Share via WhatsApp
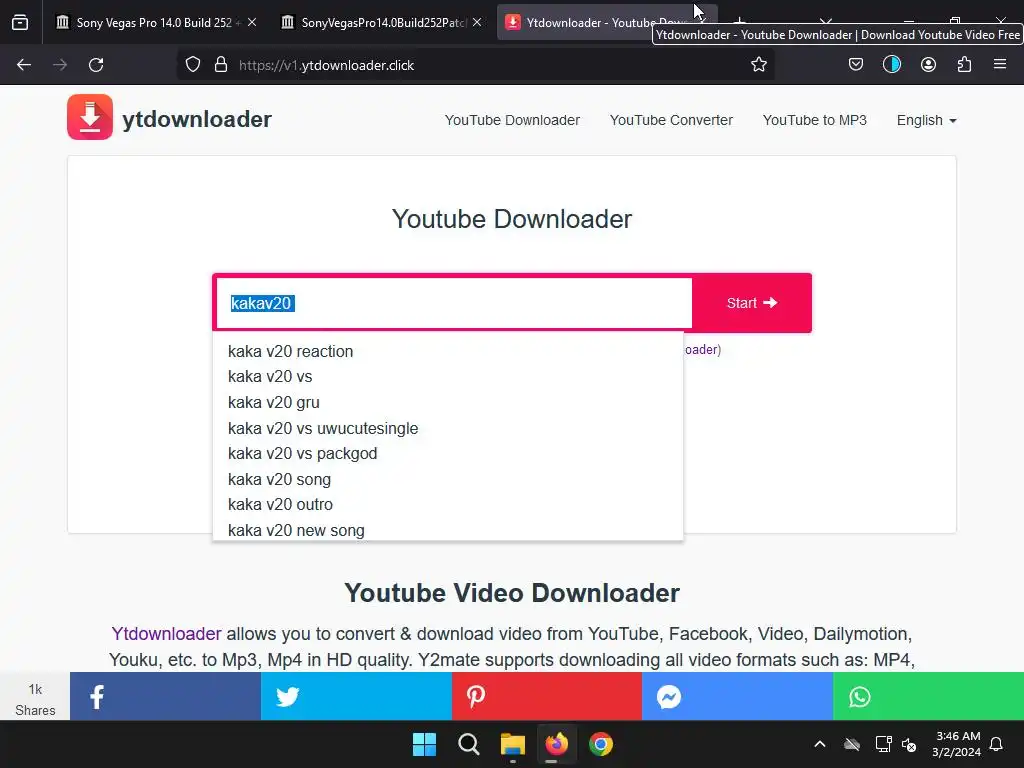This screenshot has height=768, width=1024. pyautogui.click(x=928, y=696)
